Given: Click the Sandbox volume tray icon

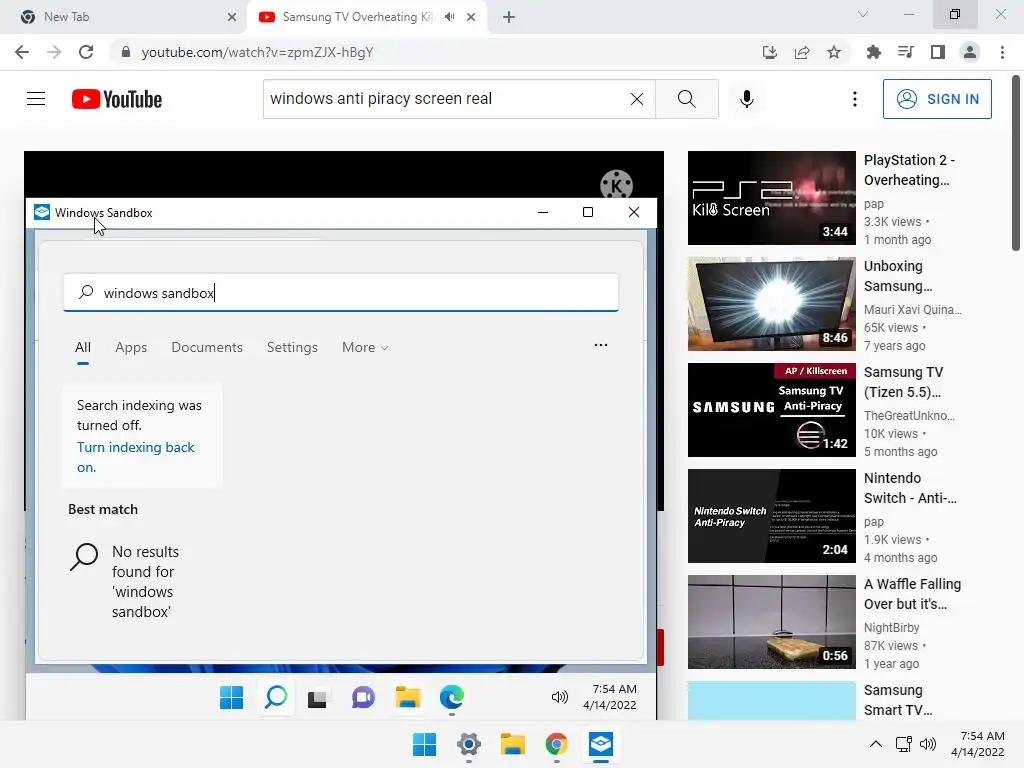Looking at the screenshot, I should click(560, 697).
